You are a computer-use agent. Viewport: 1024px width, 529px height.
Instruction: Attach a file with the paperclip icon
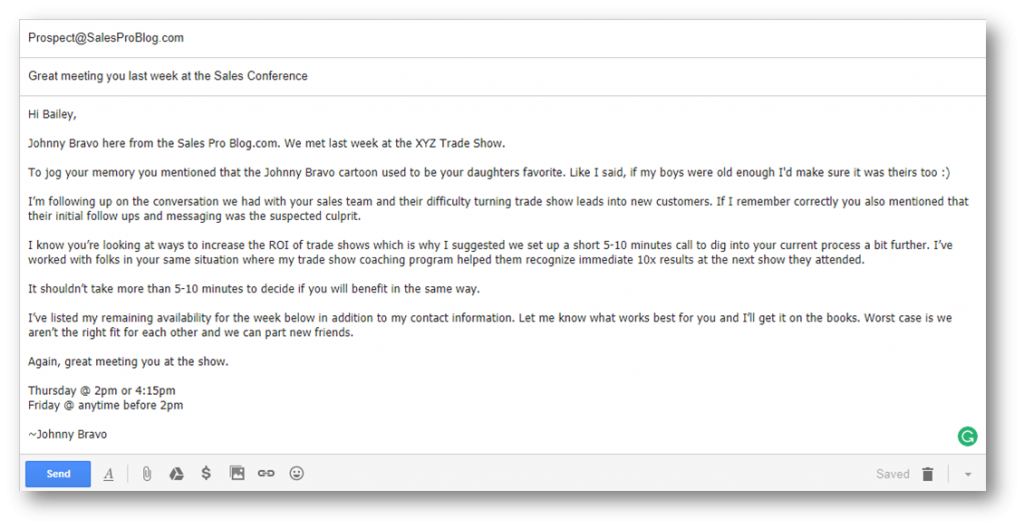point(147,473)
